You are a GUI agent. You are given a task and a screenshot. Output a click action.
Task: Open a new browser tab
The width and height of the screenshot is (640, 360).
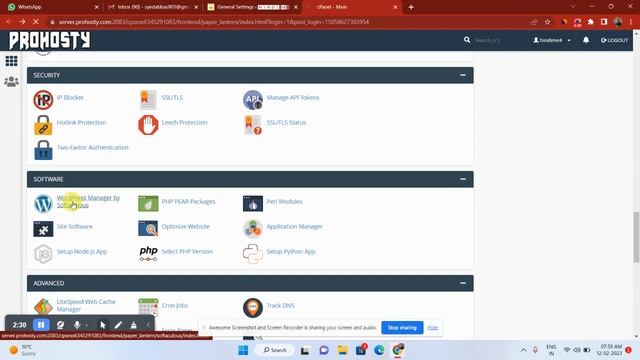(411, 7)
